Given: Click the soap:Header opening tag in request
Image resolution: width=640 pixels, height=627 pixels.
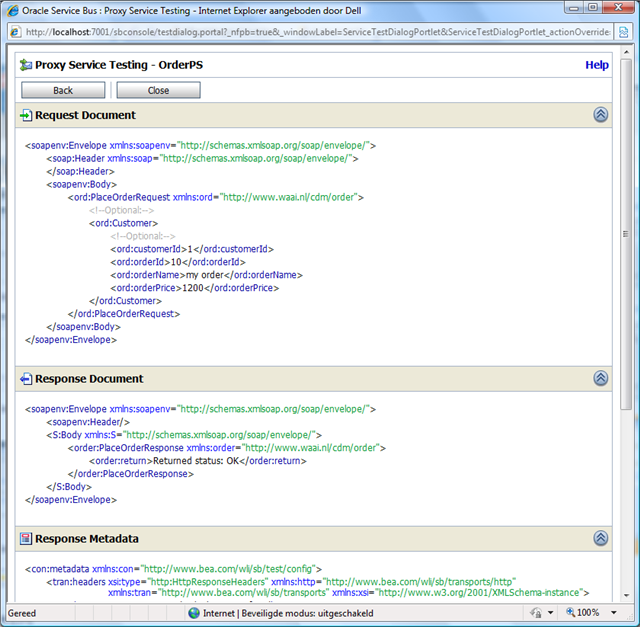Looking at the screenshot, I should [202, 158].
